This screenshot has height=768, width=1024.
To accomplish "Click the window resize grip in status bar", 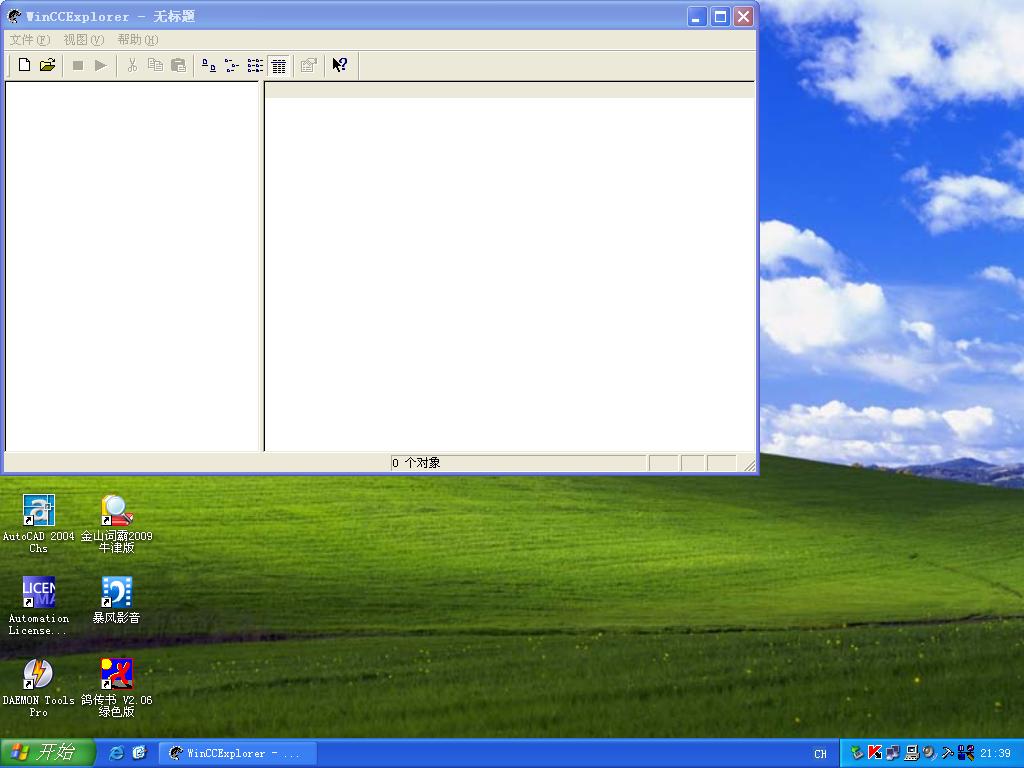I will pyautogui.click(x=749, y=464).
